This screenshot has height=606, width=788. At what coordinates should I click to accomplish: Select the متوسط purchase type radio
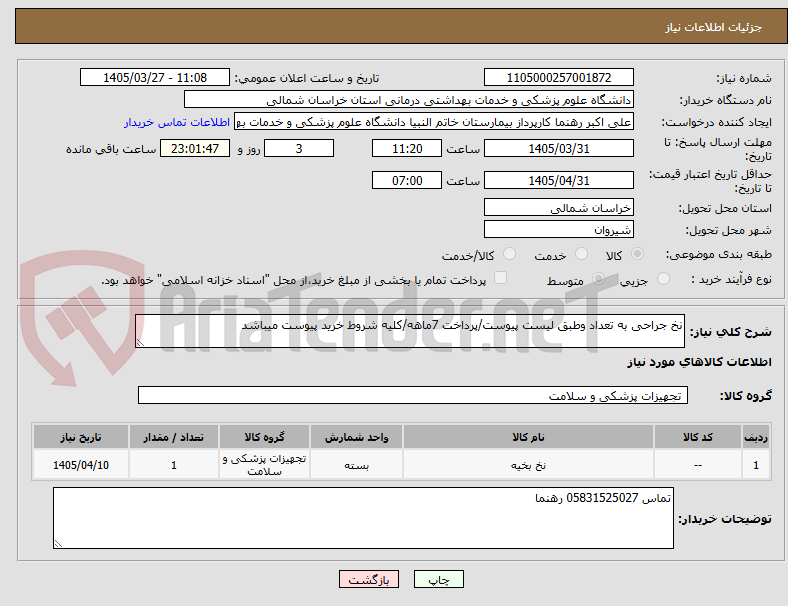(x=598, y=278)
